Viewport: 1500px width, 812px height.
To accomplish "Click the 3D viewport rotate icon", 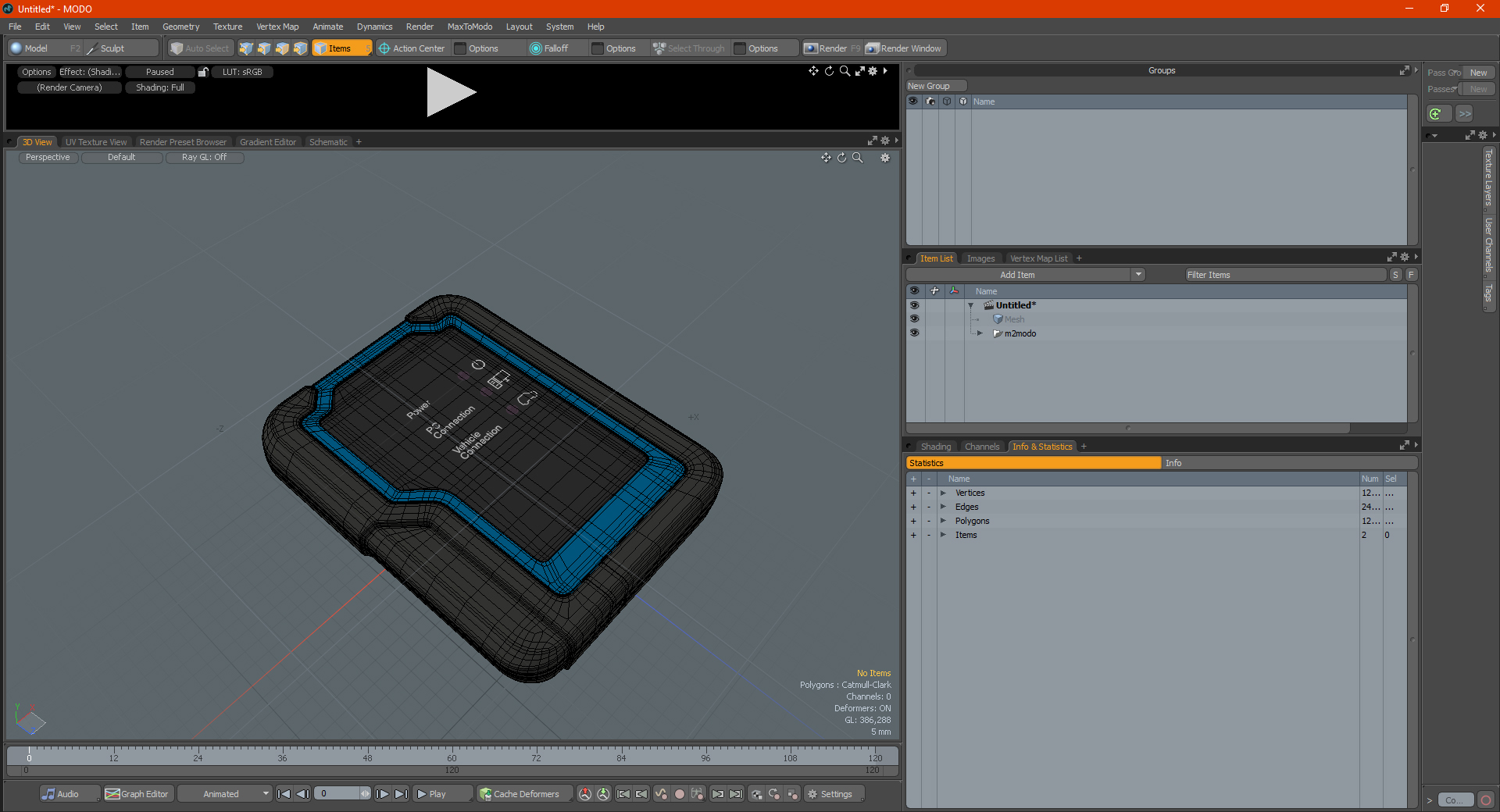I will pyautogui.click(x=841, y=158).
